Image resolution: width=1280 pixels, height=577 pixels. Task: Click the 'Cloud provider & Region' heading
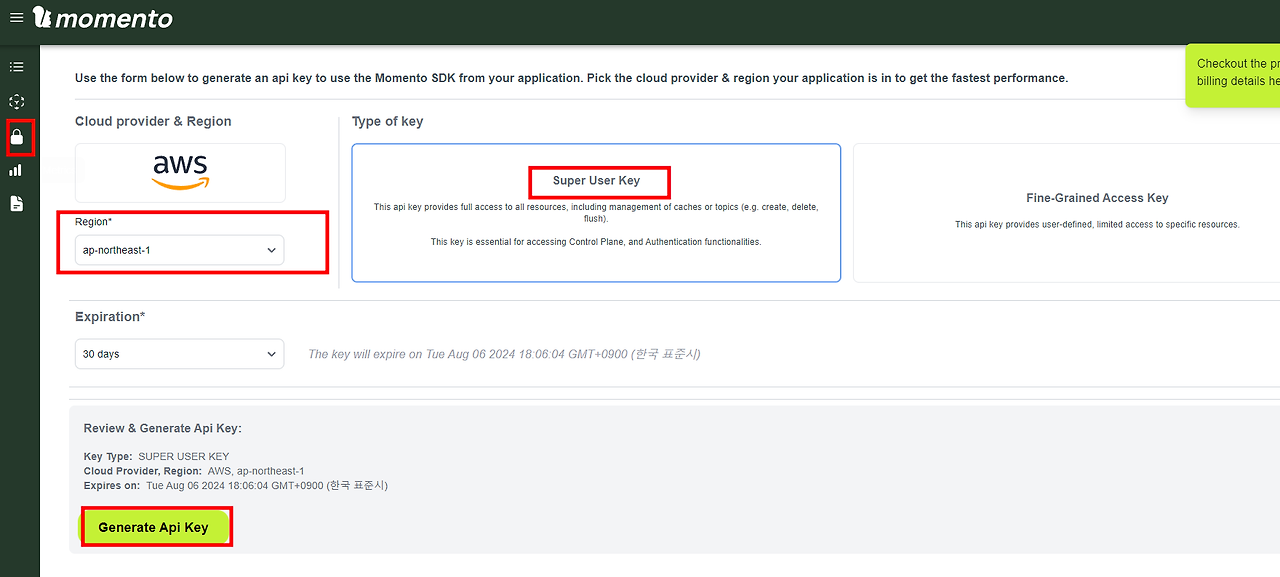(153, 121)
